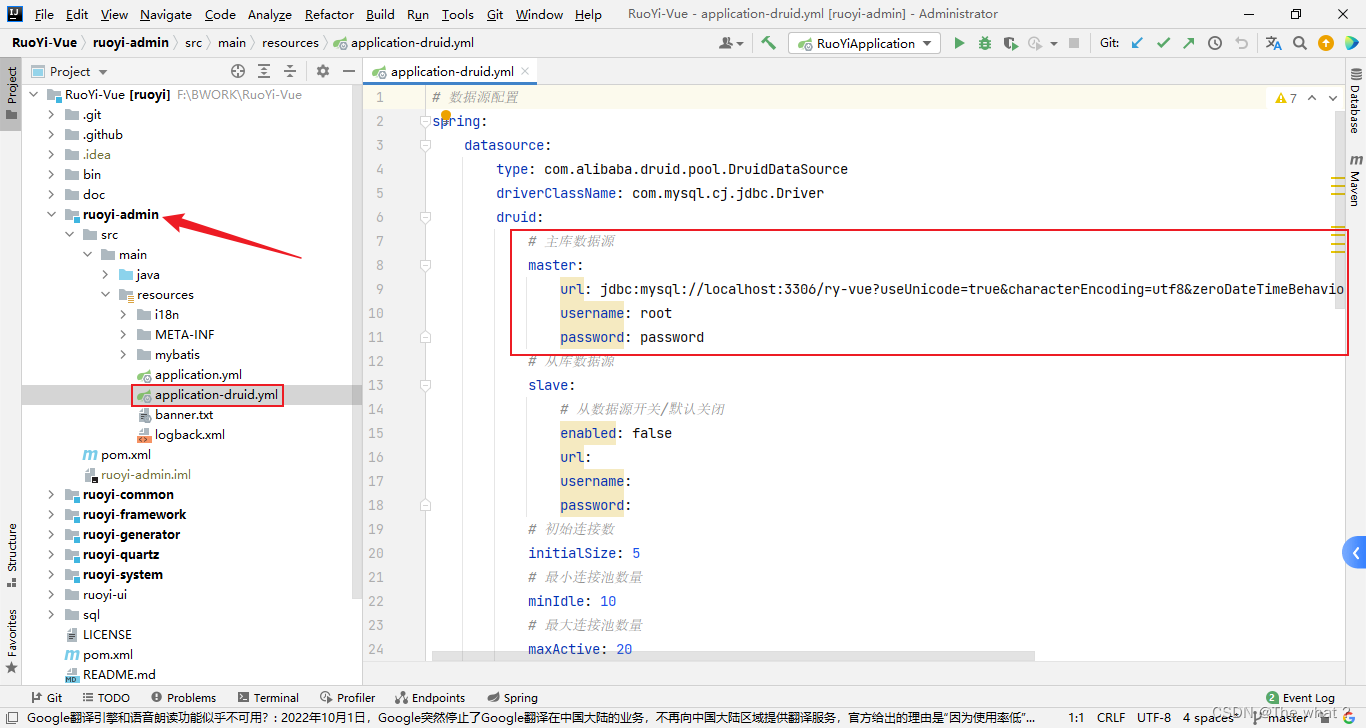Open the Navigate menu
Screen dimensions: 1366x728
pos(166,14)
